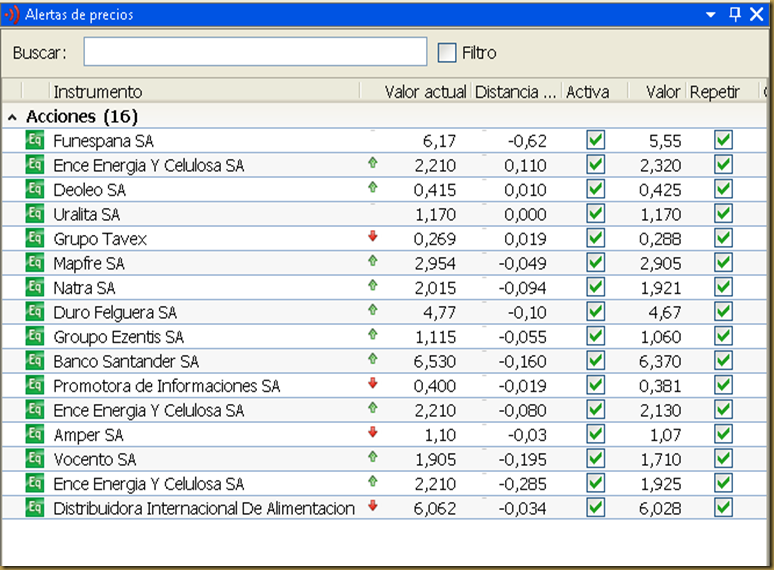Uncheck Activa for Natra SA
This screenshot has height=570, width=774.
595,287
